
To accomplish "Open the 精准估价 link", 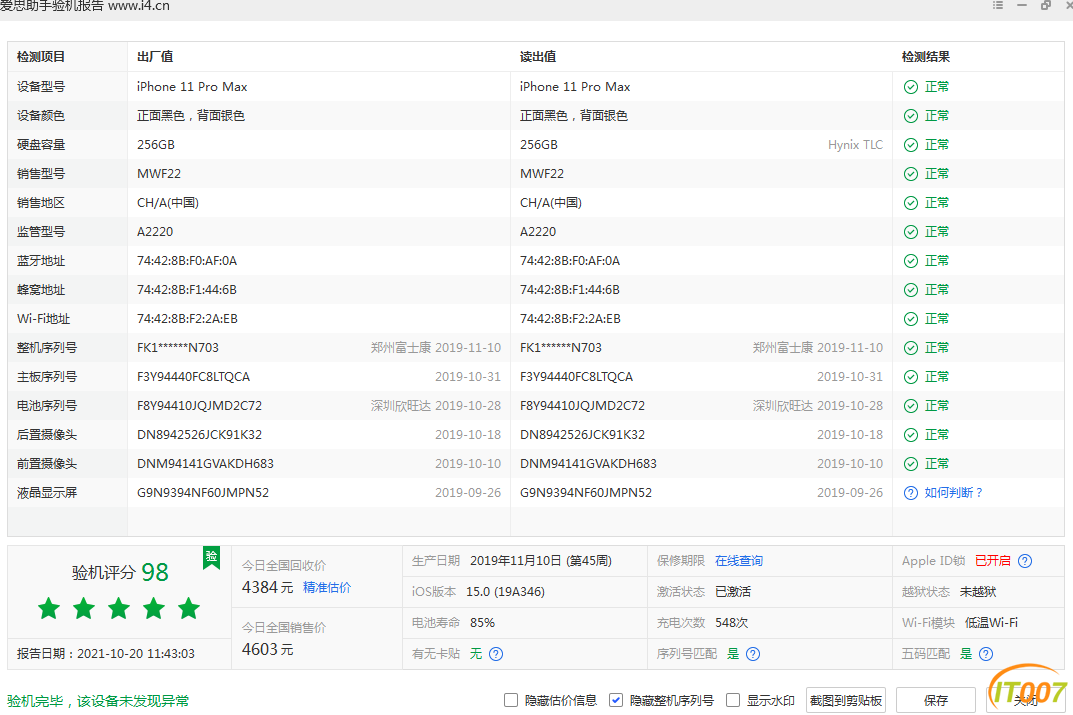I will [x=326, y=588].
